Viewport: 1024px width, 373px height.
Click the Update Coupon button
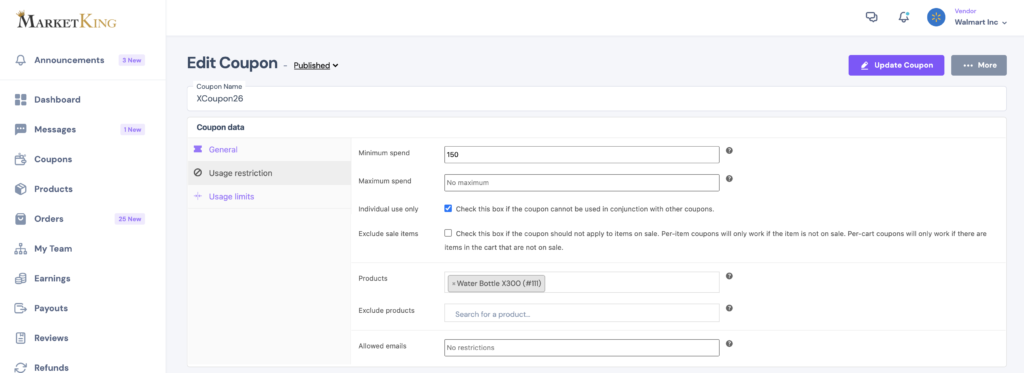896,65
